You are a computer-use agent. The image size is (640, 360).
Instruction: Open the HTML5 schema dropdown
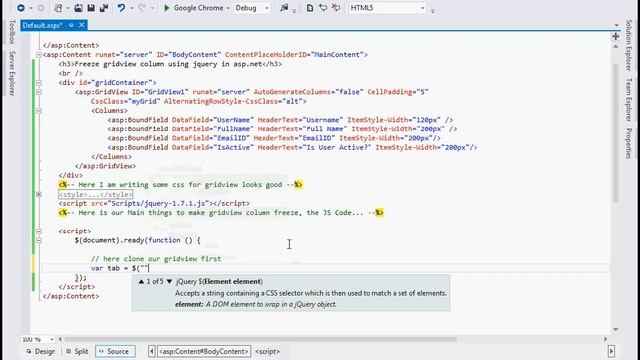(422, 8)
